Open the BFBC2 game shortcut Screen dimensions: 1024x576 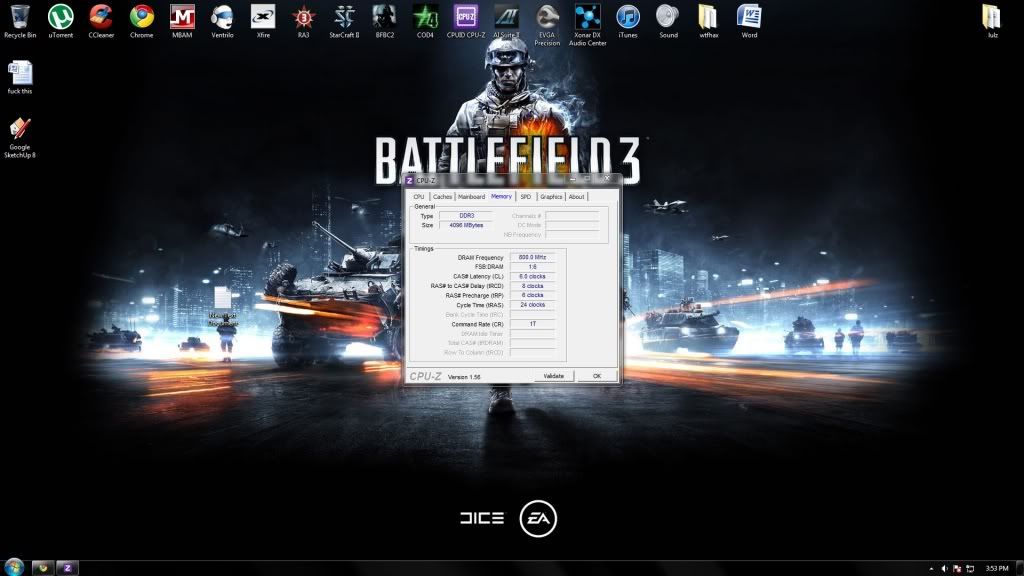pyautogui.click(x=385, y=21)
